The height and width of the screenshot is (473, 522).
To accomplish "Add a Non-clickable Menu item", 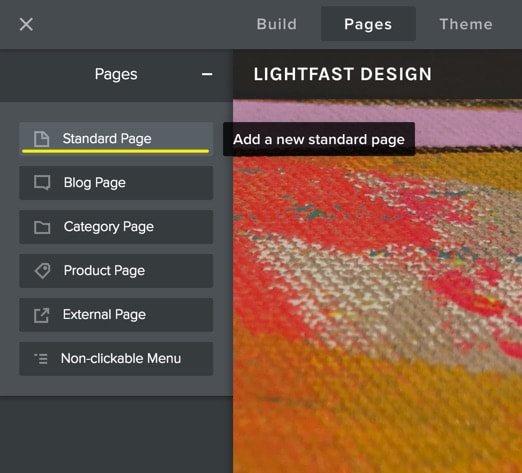I will pyautogui.click(x=116, y=359).
